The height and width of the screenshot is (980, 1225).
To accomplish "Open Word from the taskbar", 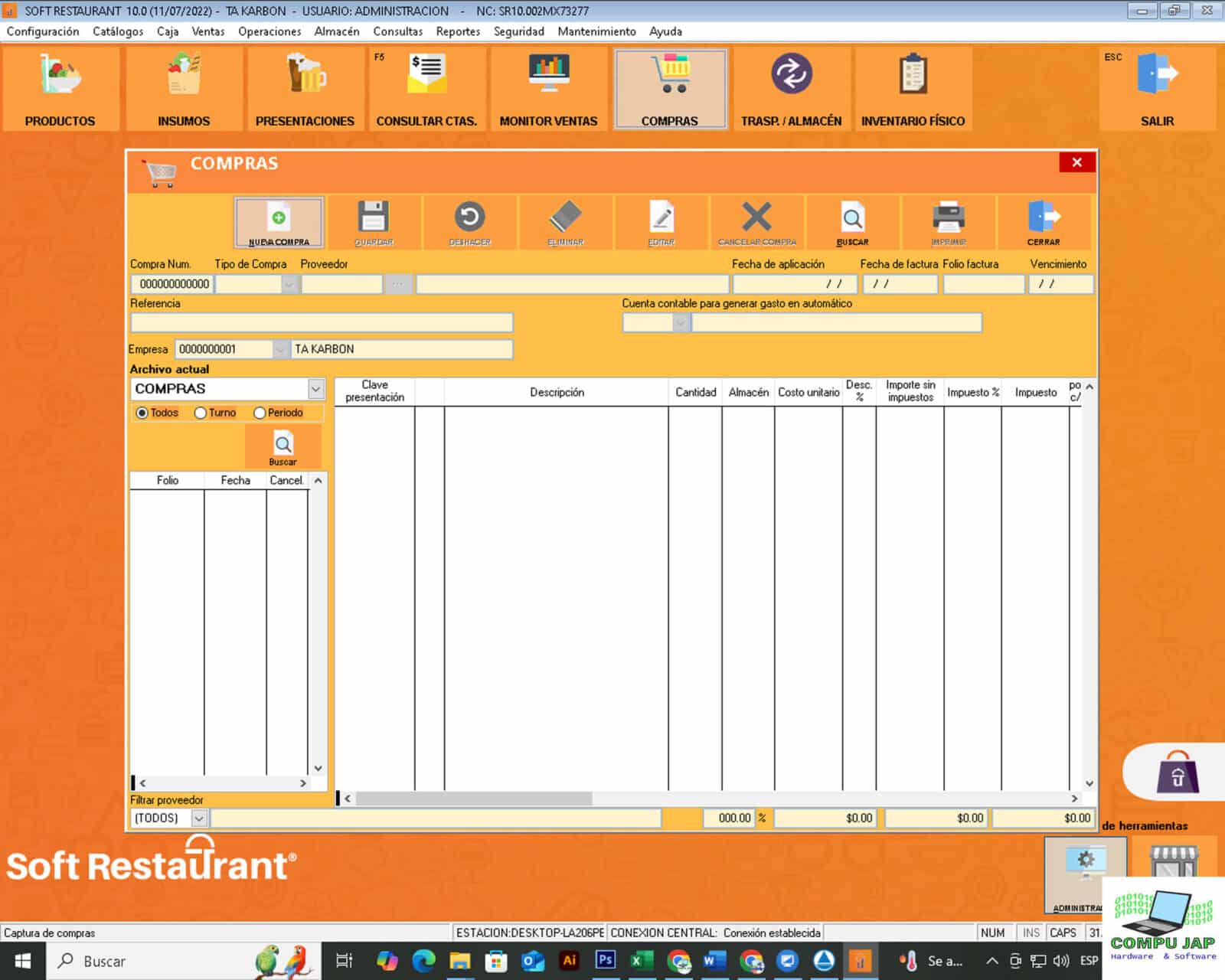I will [714, 960].
